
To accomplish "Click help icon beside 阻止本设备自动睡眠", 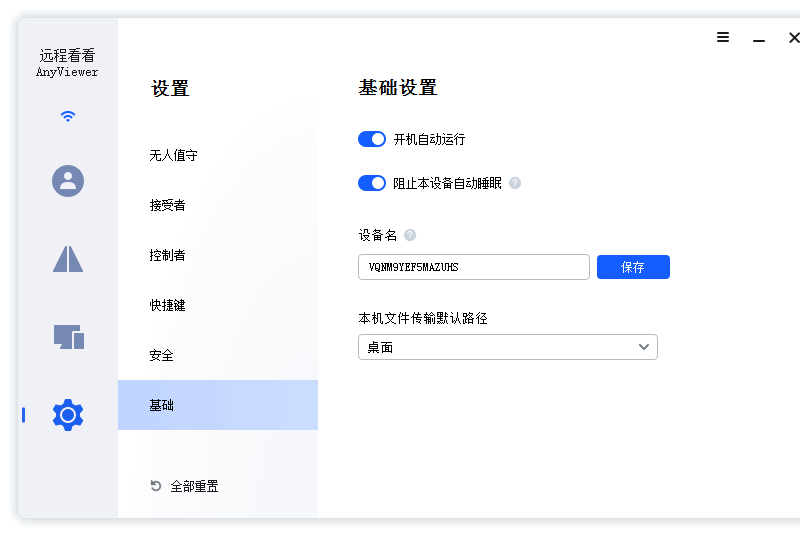I will pos(515,183).
